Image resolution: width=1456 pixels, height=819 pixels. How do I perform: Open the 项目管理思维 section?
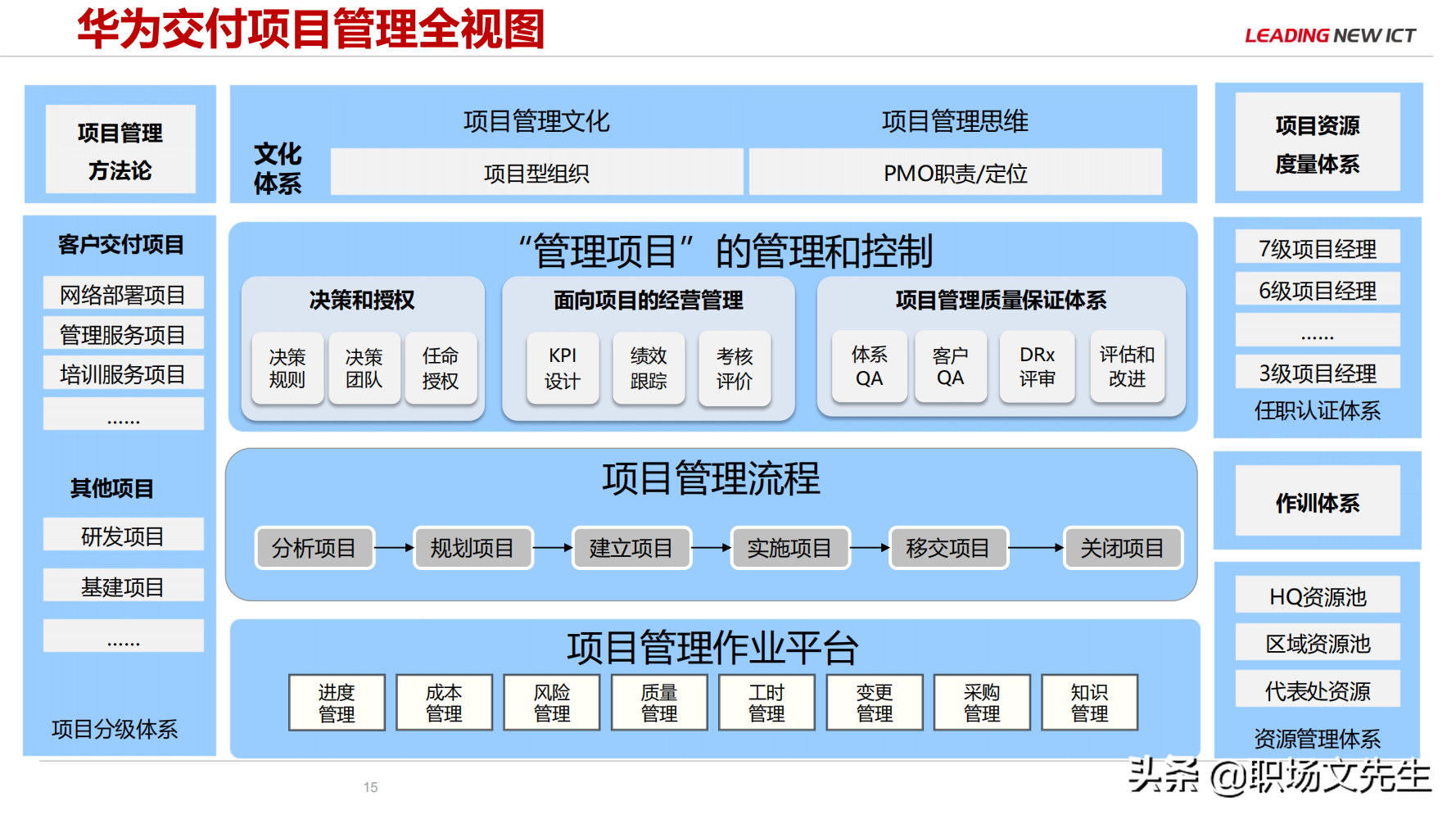coord(958,121)
